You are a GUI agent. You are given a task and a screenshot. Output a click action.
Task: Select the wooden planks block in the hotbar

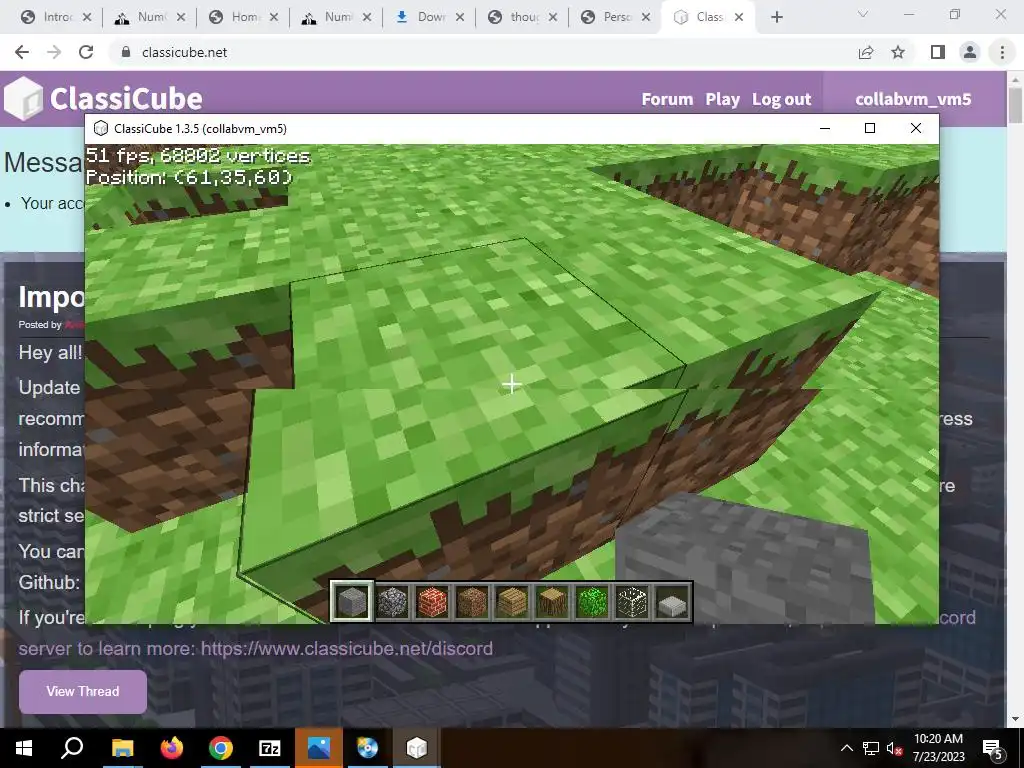[x=511, y=601]
